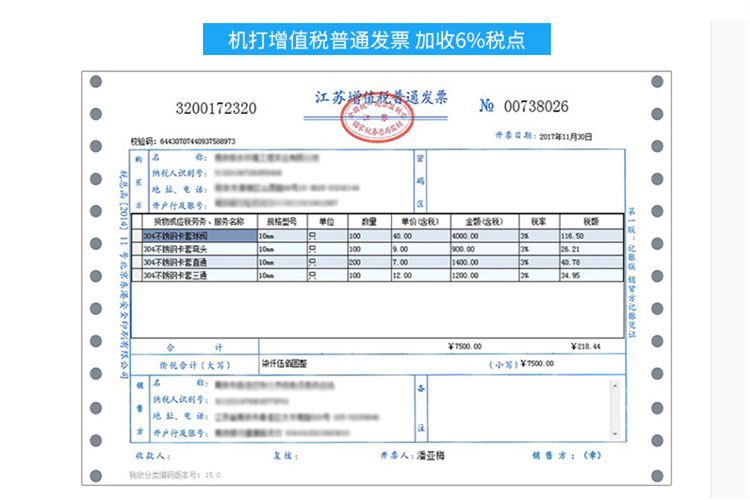Click the 3% tax rate in 三通 row
This screenshot has width=750, height=500.
click(x=539, y=275)
